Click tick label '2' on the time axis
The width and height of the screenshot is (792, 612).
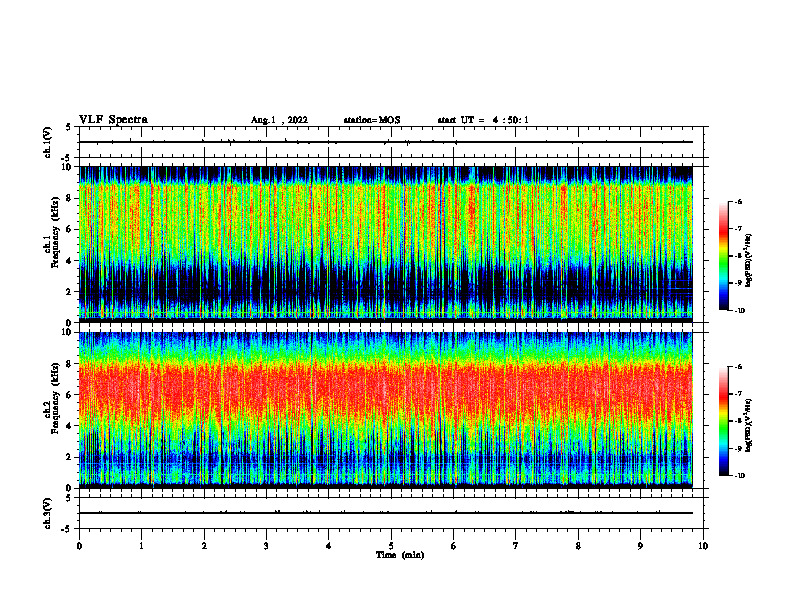click(x=204, y=546)
